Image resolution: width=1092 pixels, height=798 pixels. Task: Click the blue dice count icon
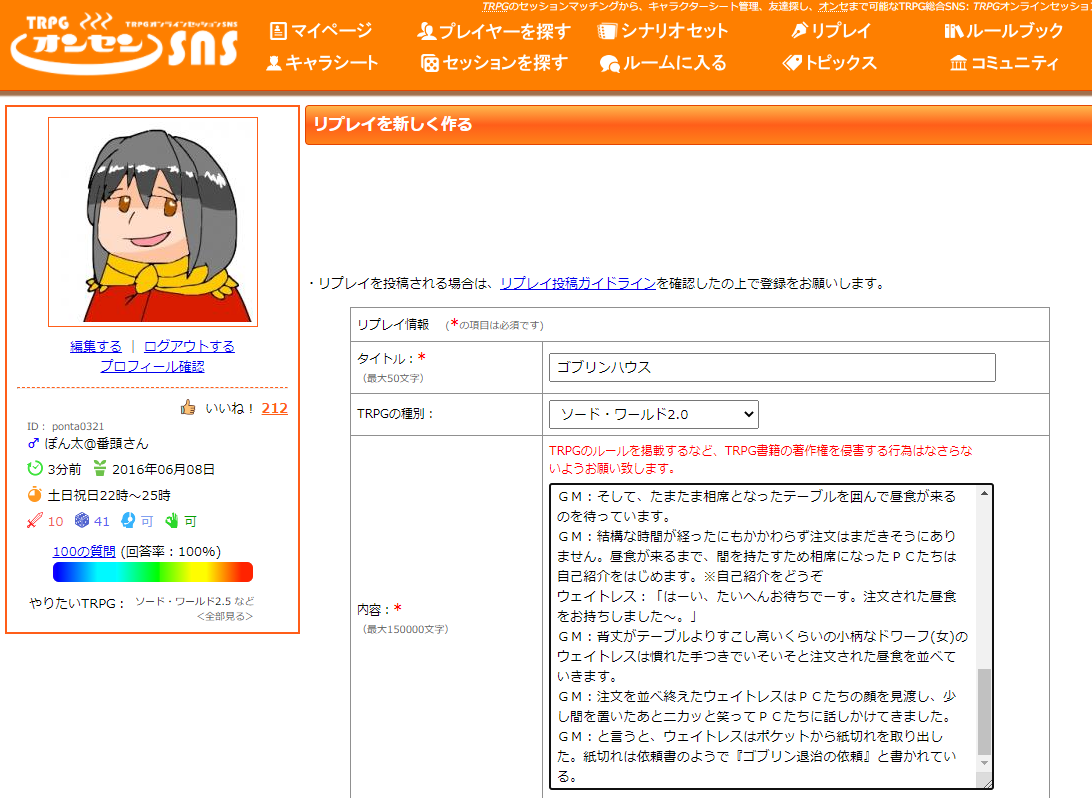[82, 520]
